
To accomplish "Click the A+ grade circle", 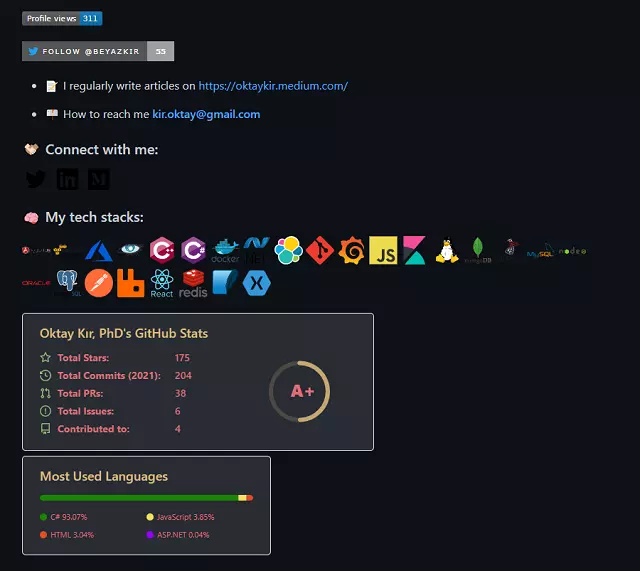I will pos(300,391).
